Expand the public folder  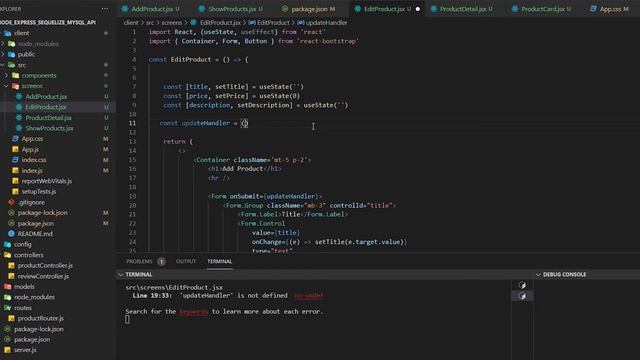tap(26, 54)
